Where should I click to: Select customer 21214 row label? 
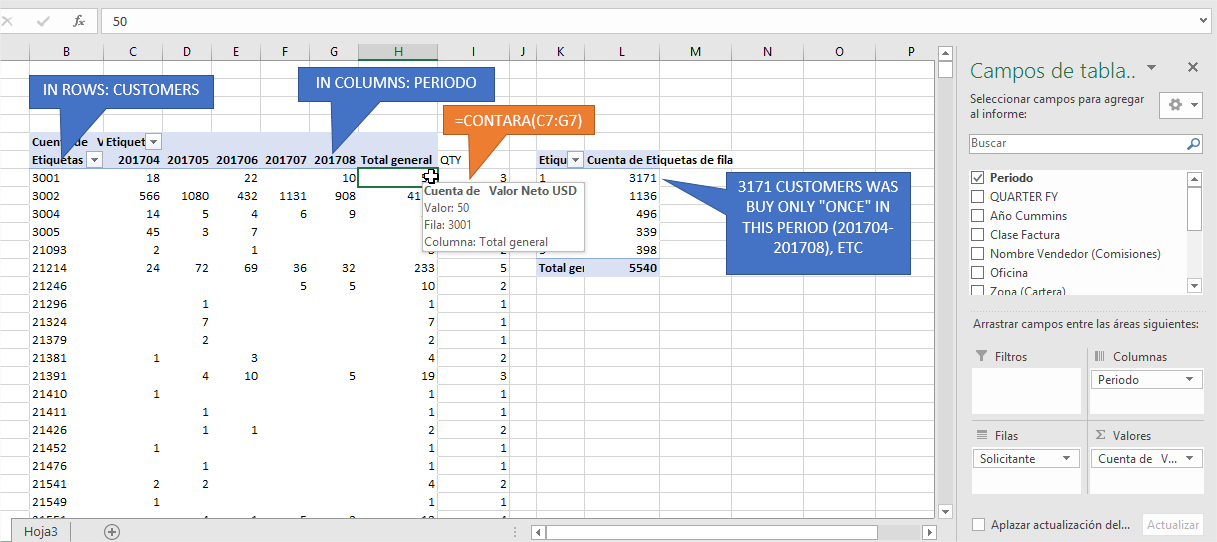click(66, 267)
